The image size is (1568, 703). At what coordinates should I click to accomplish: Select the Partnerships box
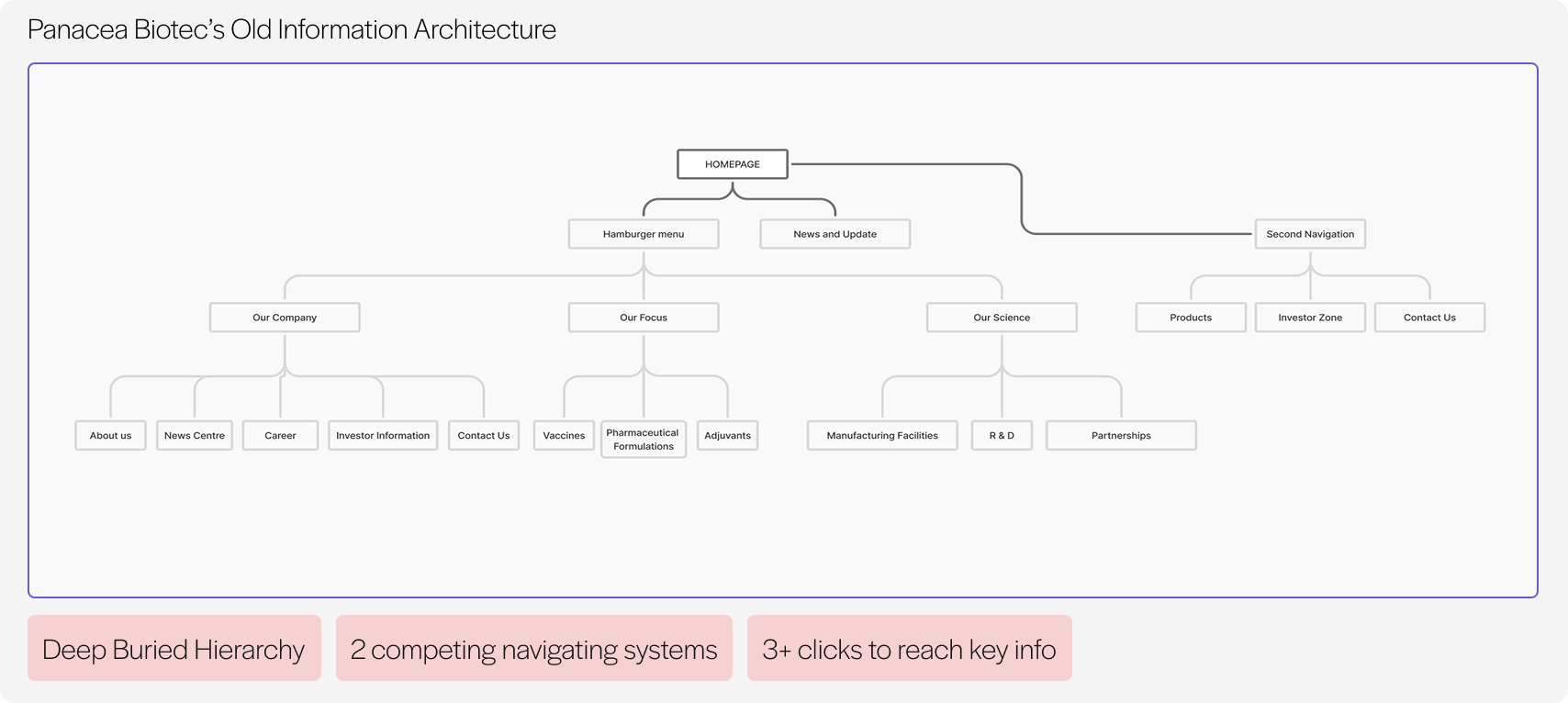point(1121,436)
